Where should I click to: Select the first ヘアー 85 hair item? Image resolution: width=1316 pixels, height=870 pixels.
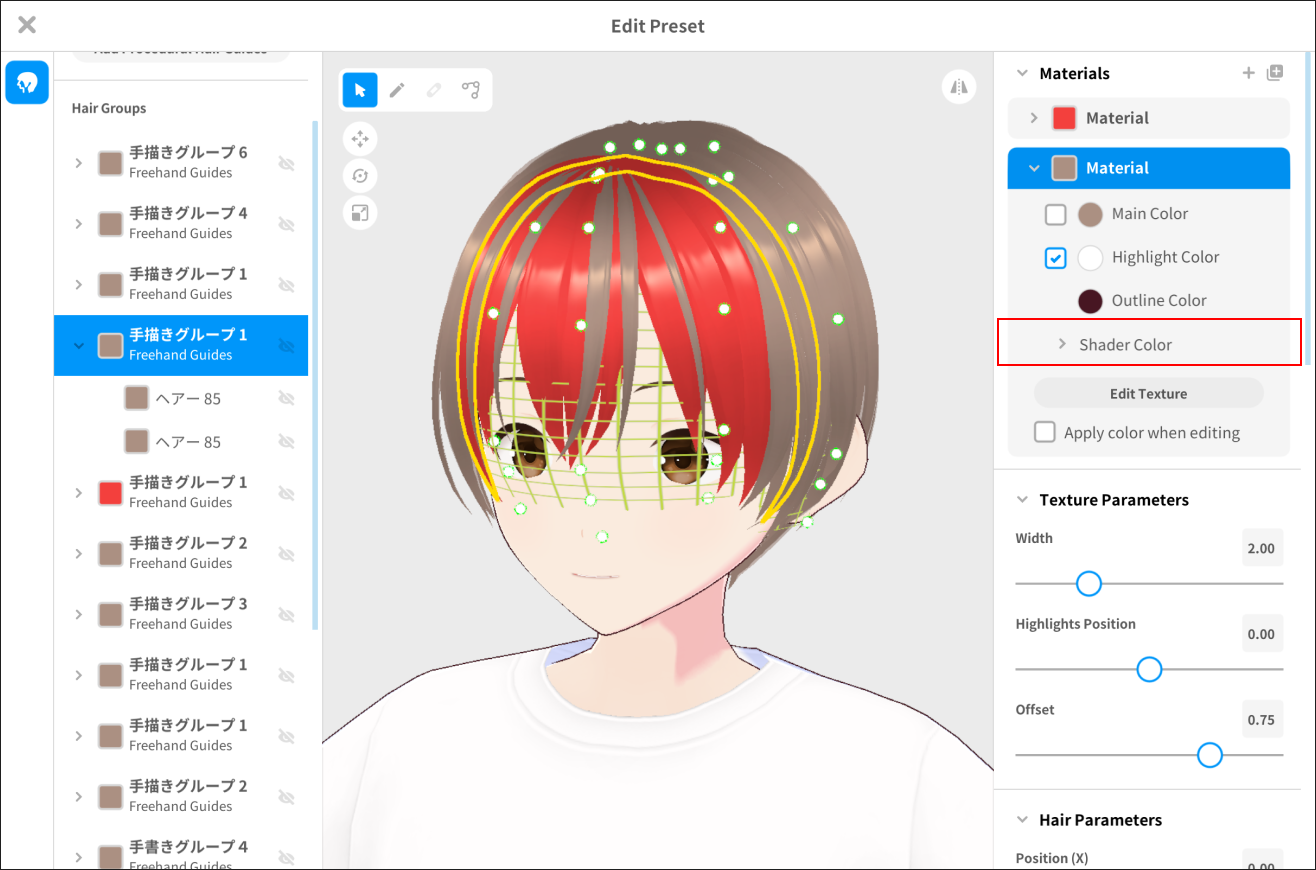(187, 399)
